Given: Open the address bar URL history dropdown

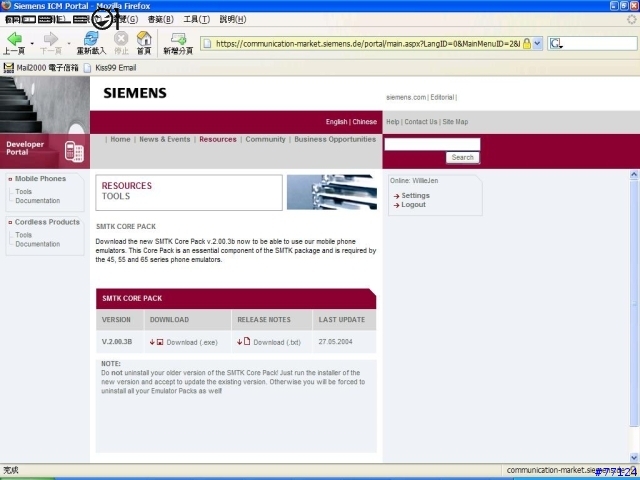Looking at the screenshot, I should [x=538, y=43].
